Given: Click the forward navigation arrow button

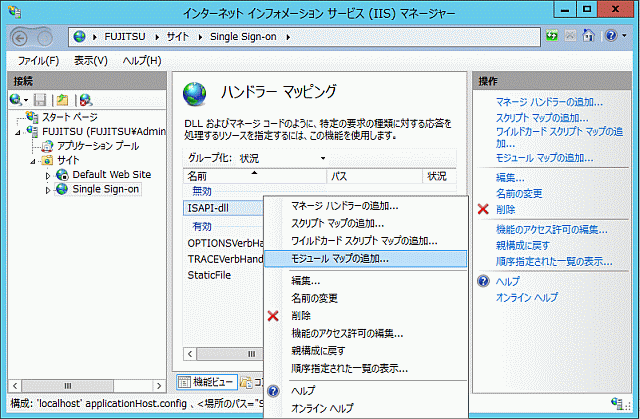Looking at the screenshot, I should click(45, 38).
